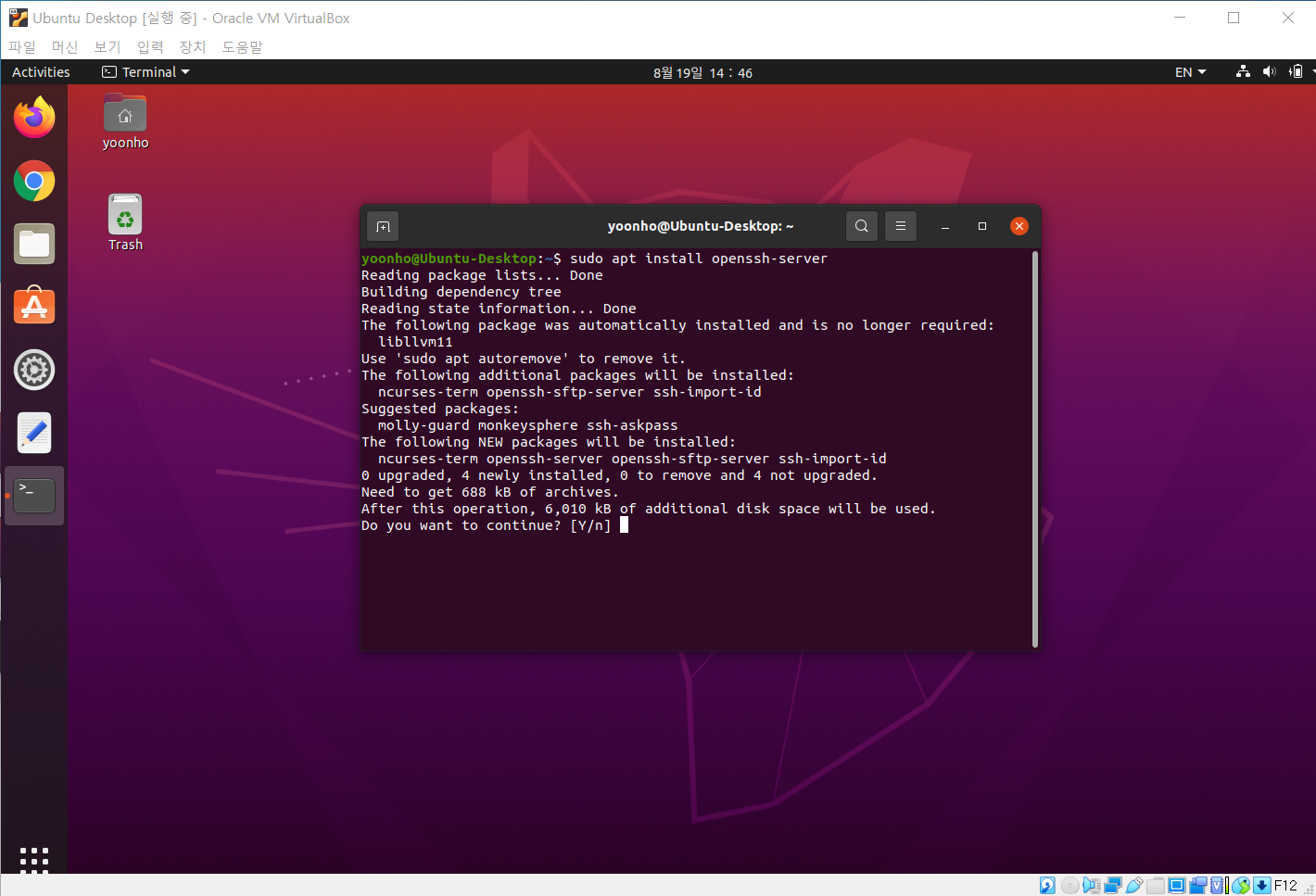This screenshot has height=896, width=1316.
Task: Click VirtualBox display indicator icon
Action: coord(1177,886)
